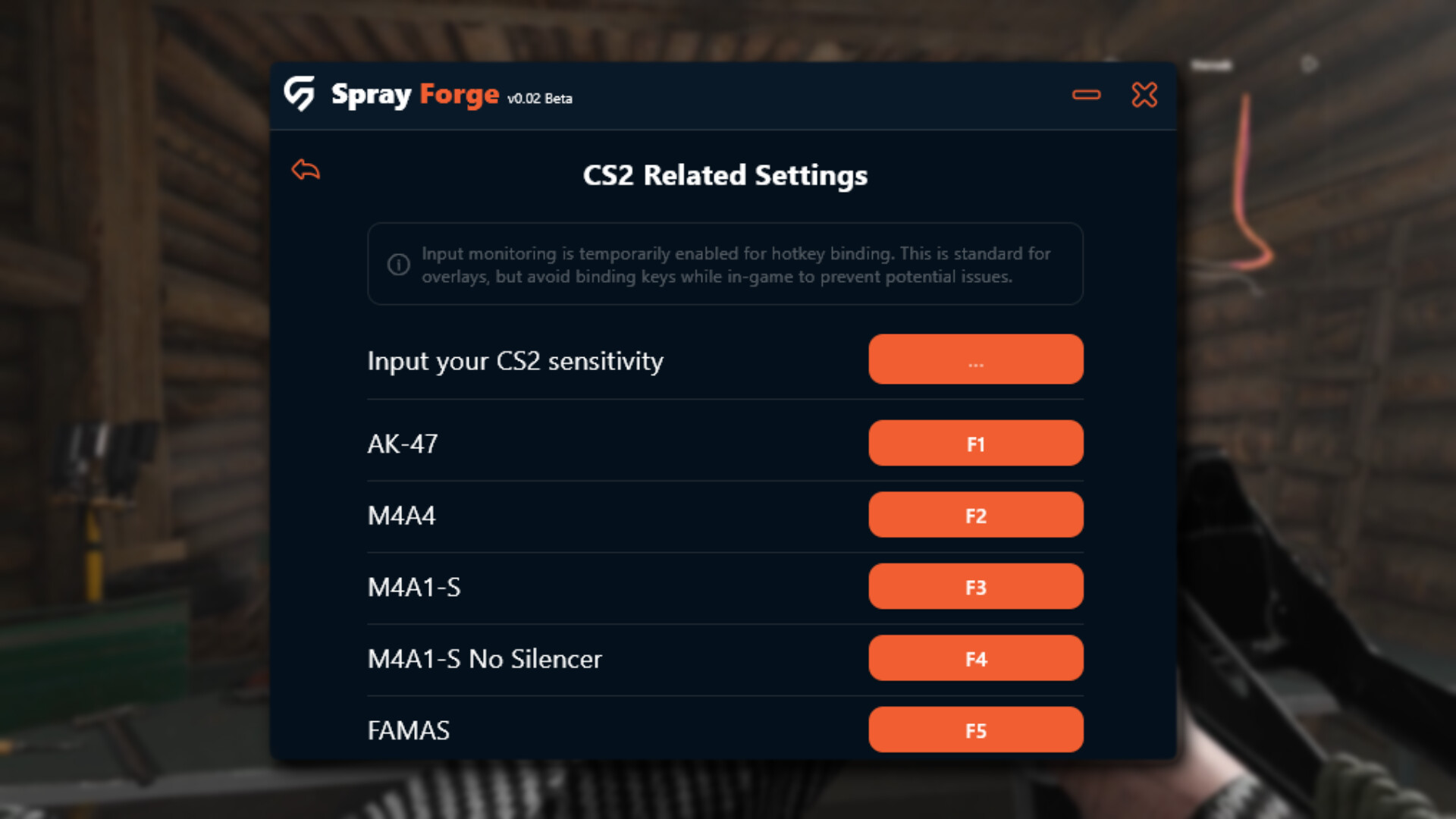The height and width of the screenshot is (819, 1456).
Task: Select the M4A4 weapon label
Action: pyautogui.click(x=402, y=516)
